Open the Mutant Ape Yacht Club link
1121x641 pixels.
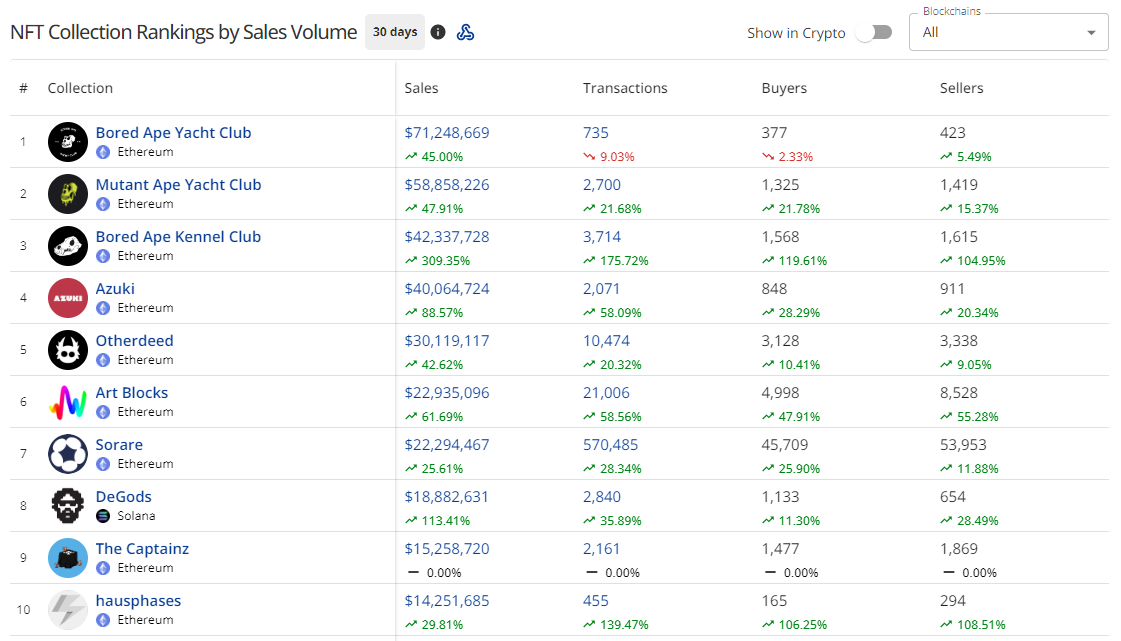coord(178,185)
